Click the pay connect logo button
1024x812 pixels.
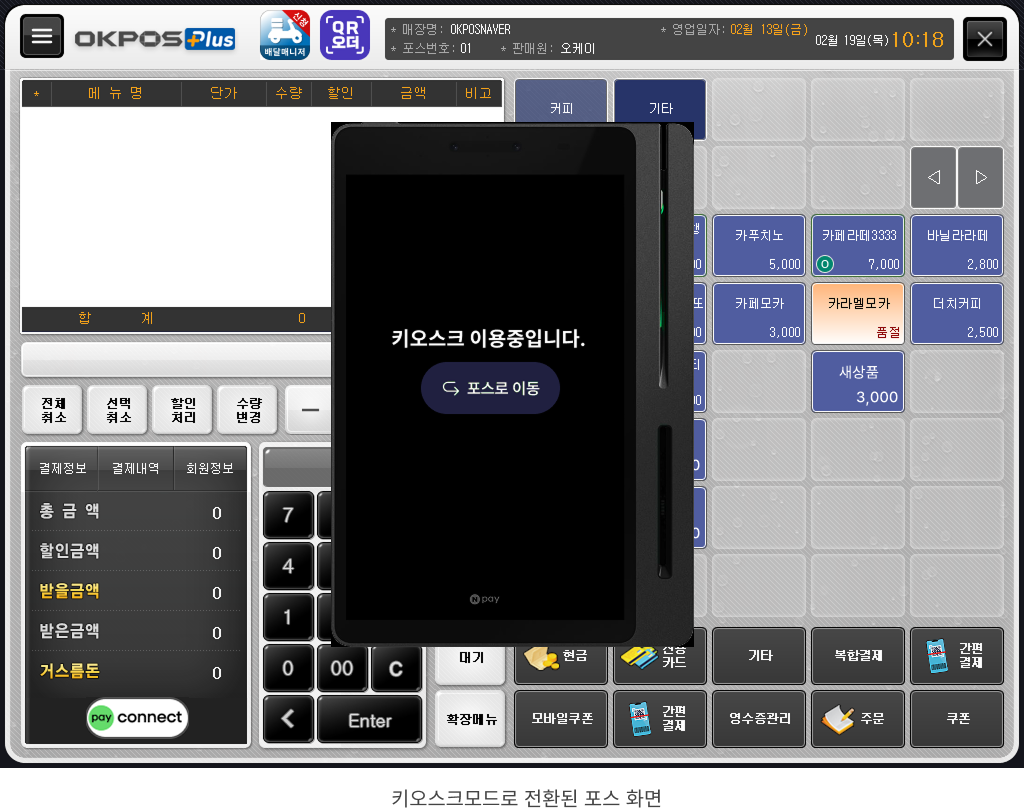click(137, 717)
